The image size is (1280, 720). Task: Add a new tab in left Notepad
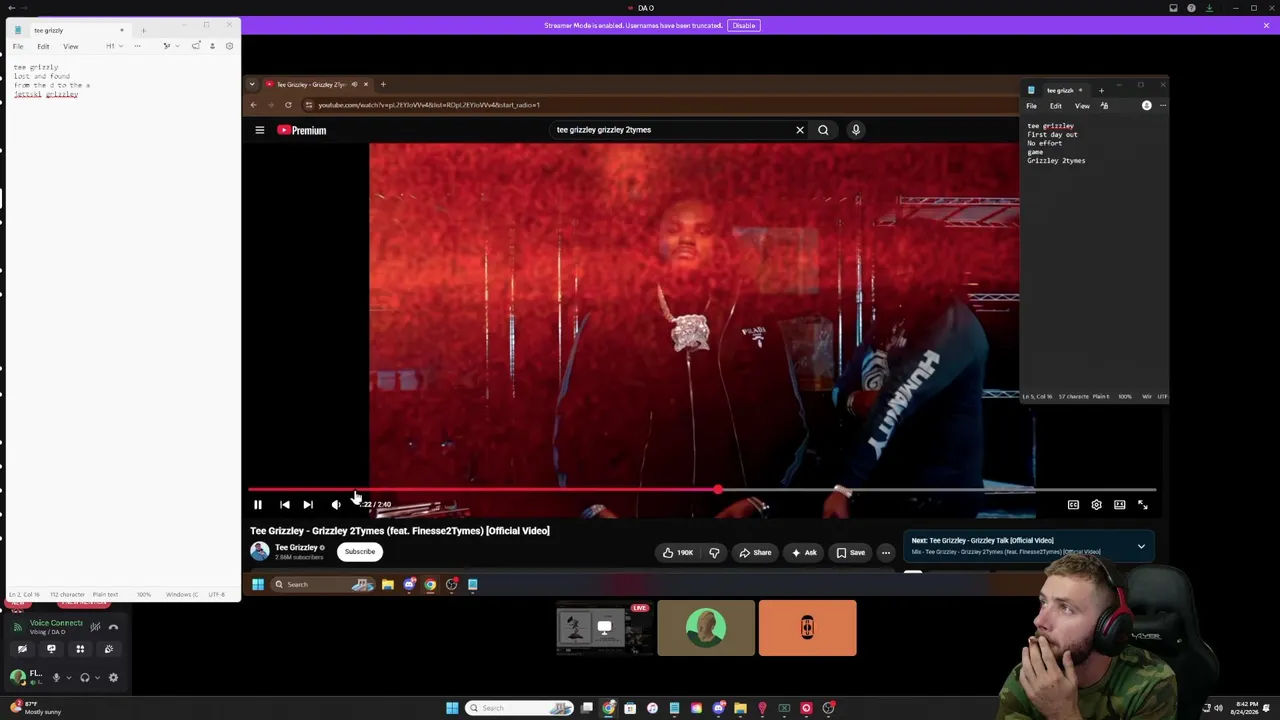point(143,30)
